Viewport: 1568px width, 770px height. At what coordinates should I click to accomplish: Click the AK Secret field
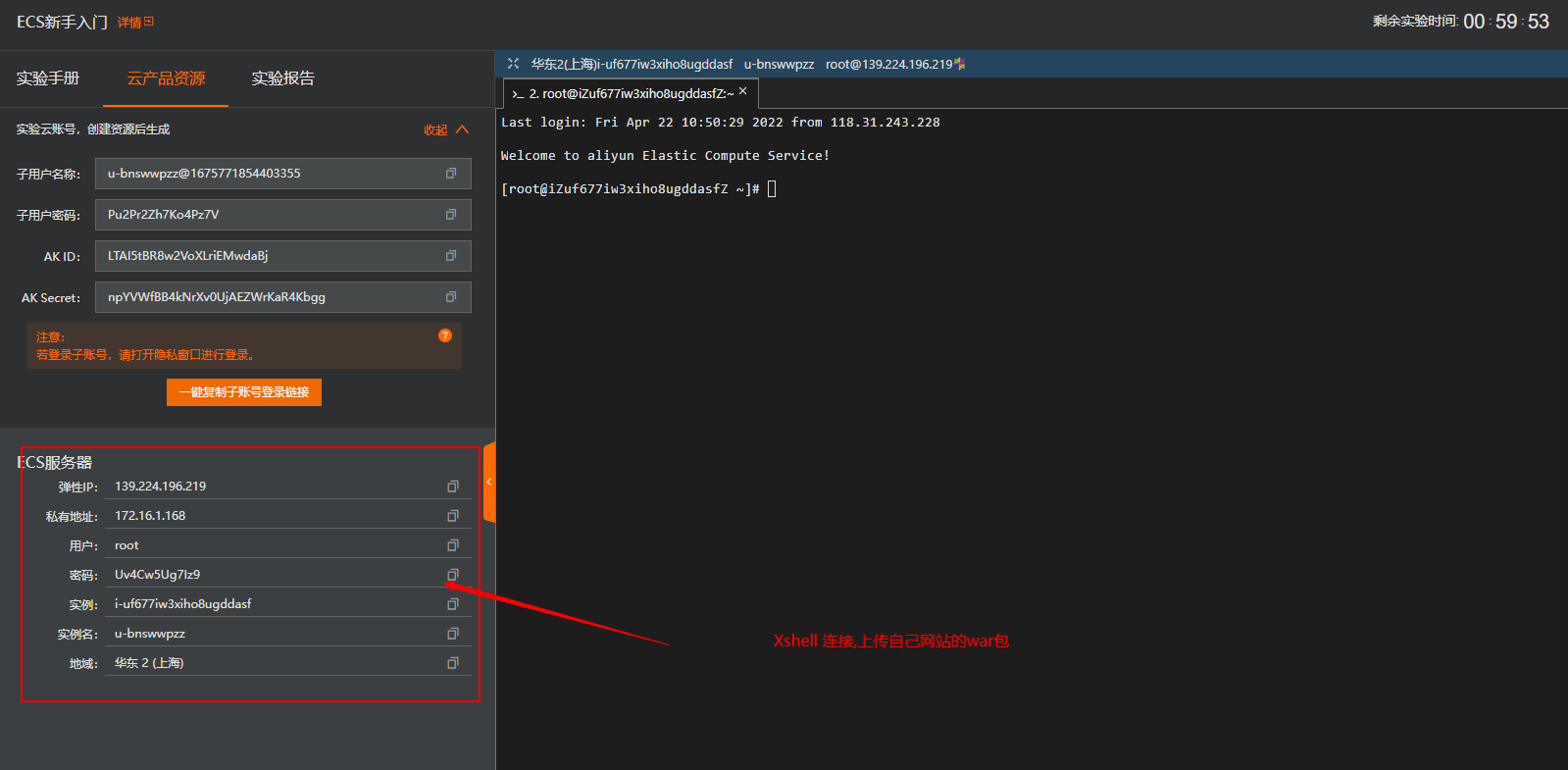[283, 297]
